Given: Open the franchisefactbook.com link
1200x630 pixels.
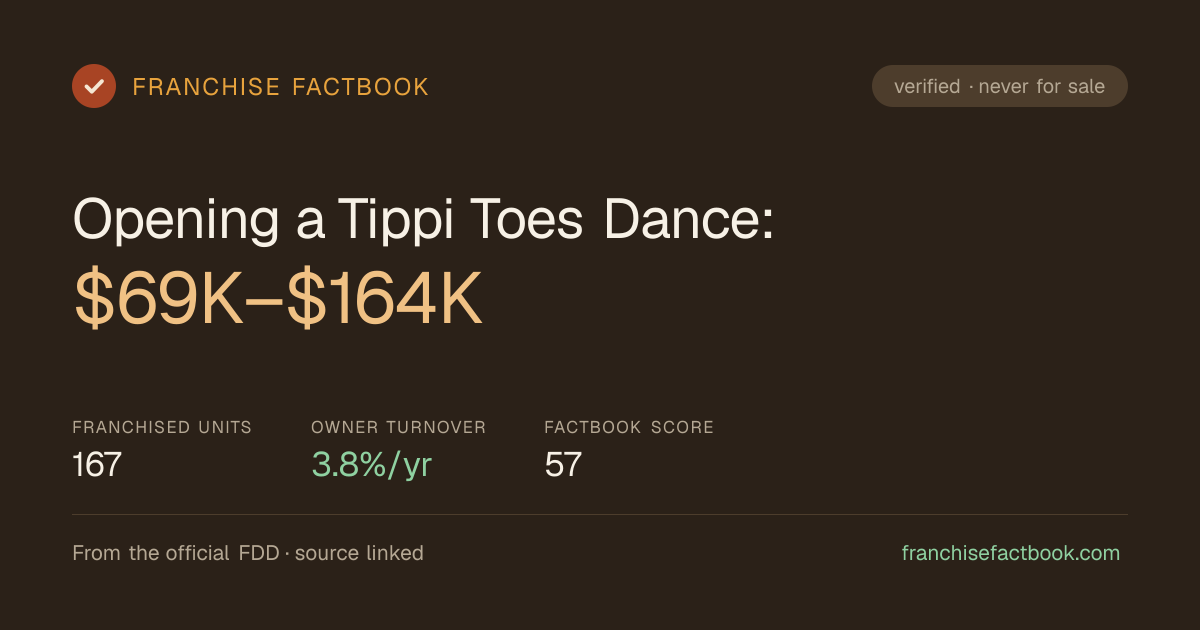Looking at the screenshot, I should (1011, 553).
